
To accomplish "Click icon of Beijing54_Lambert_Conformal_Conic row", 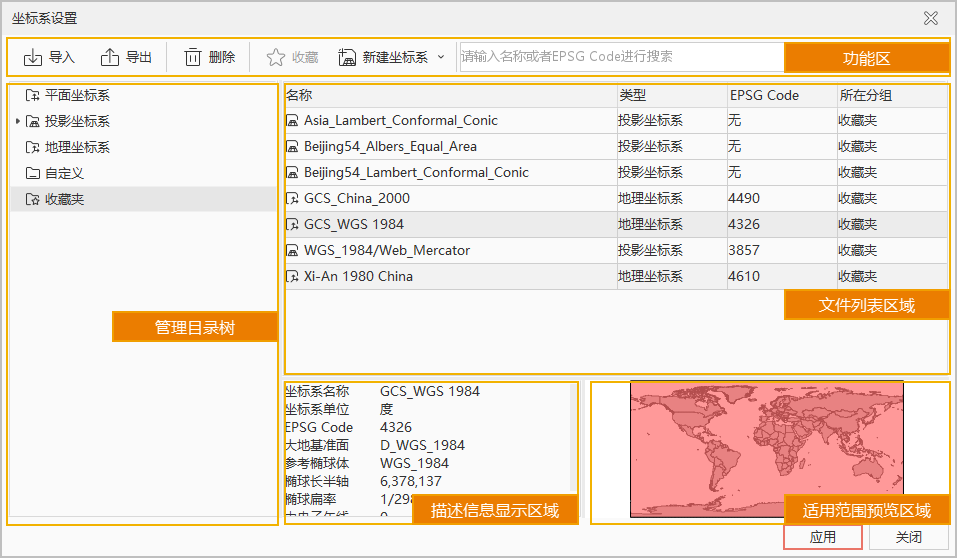I will pyautogui.click(x=292, y=173).
